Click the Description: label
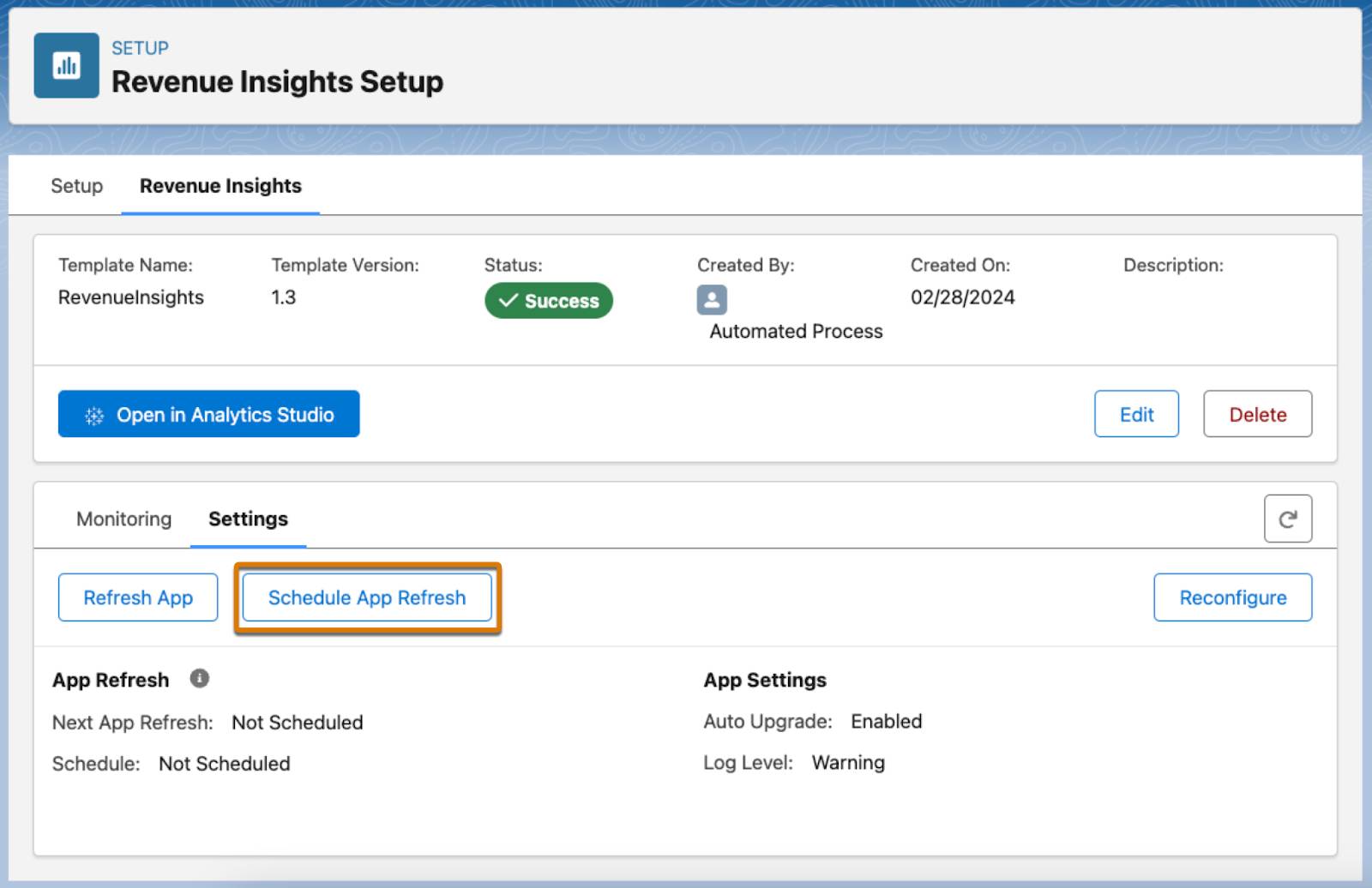Screen dimensions: 1372x888 (x=1173, y=265)
